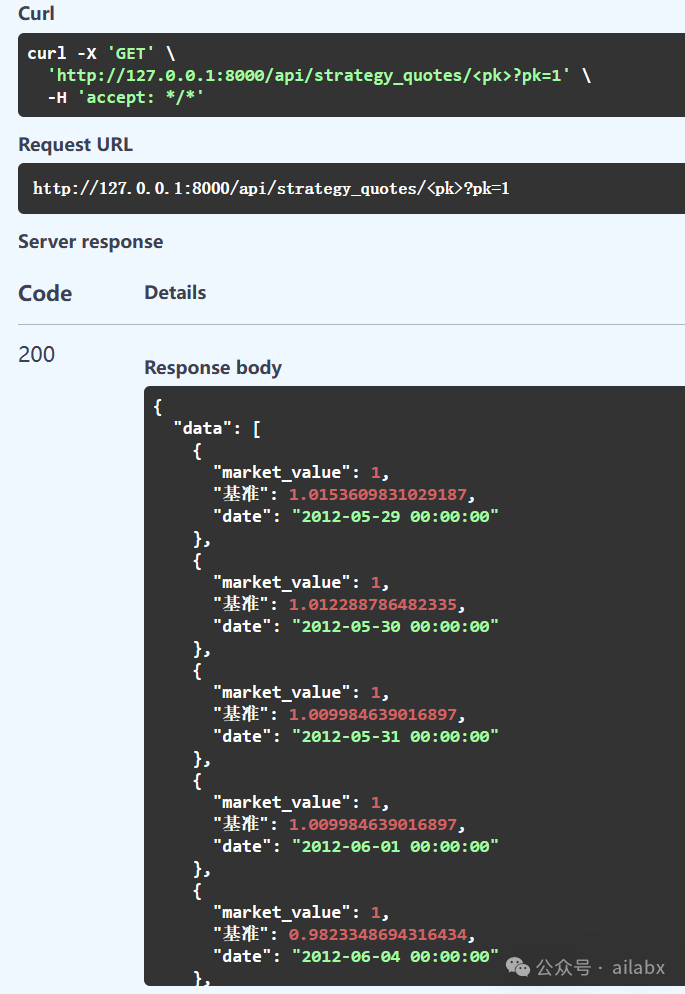Click the 200 status code
Image resolution: width=685 pixels, height=994 pixels.
point(36,354)
